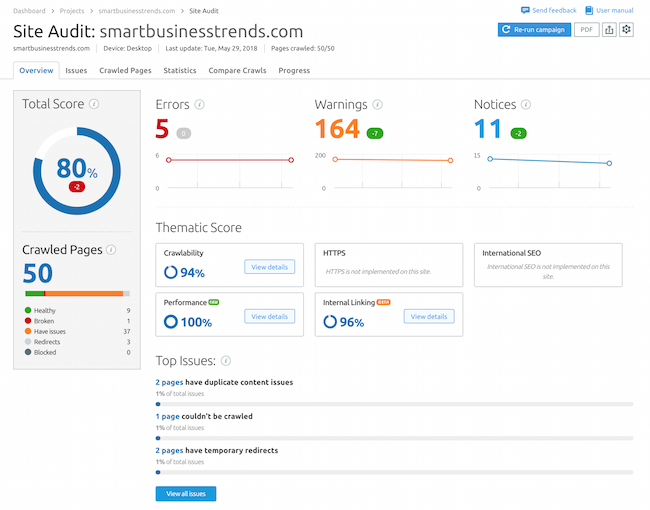Click the Top Issues info icon

point(226,361)
